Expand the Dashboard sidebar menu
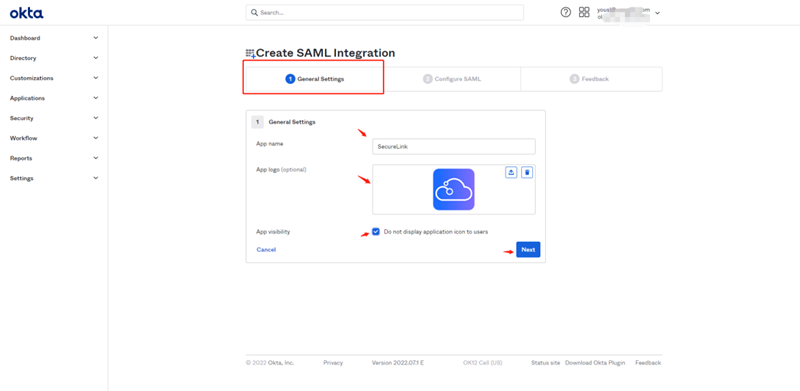This screenshot has width=800, height=391. coord(54,38)
